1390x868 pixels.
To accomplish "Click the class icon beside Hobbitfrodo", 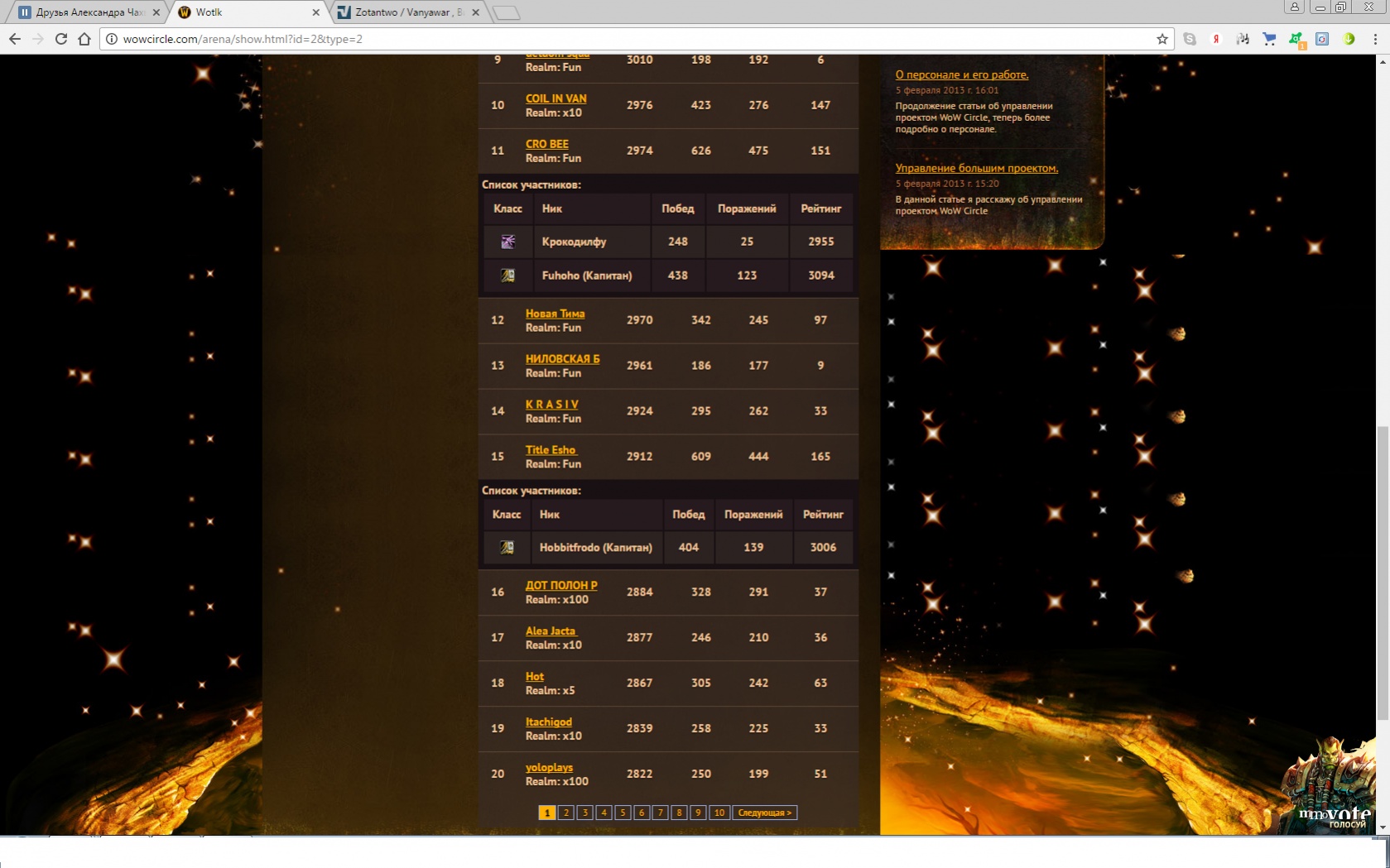I will click(507, 548).
